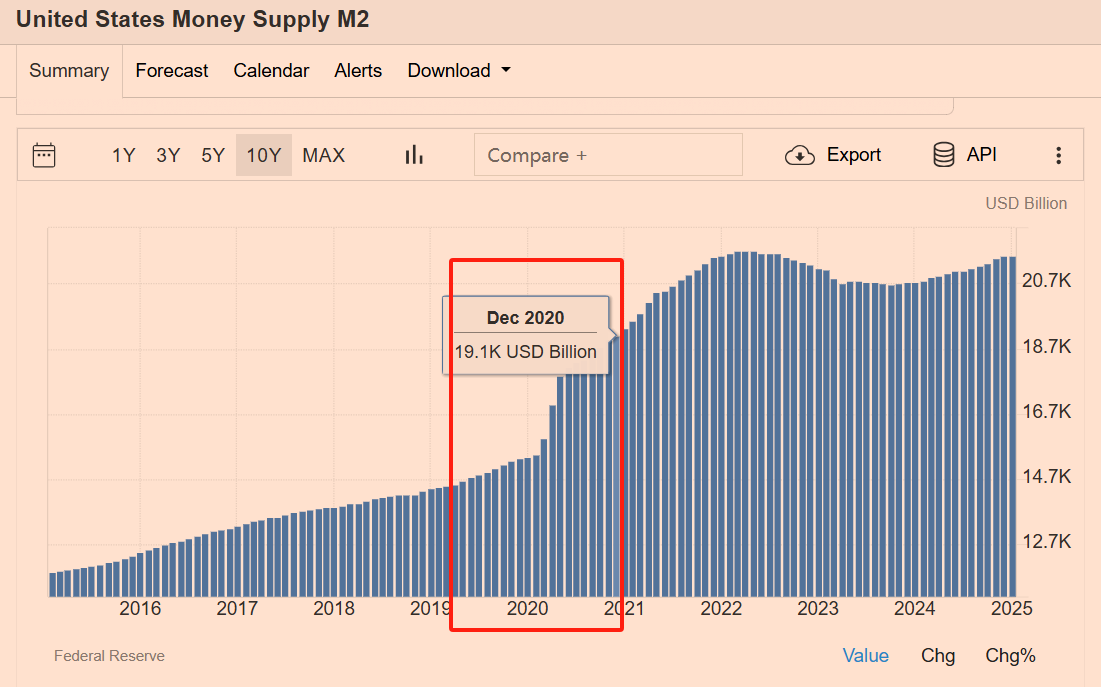Open the Forecast tab

172,71
